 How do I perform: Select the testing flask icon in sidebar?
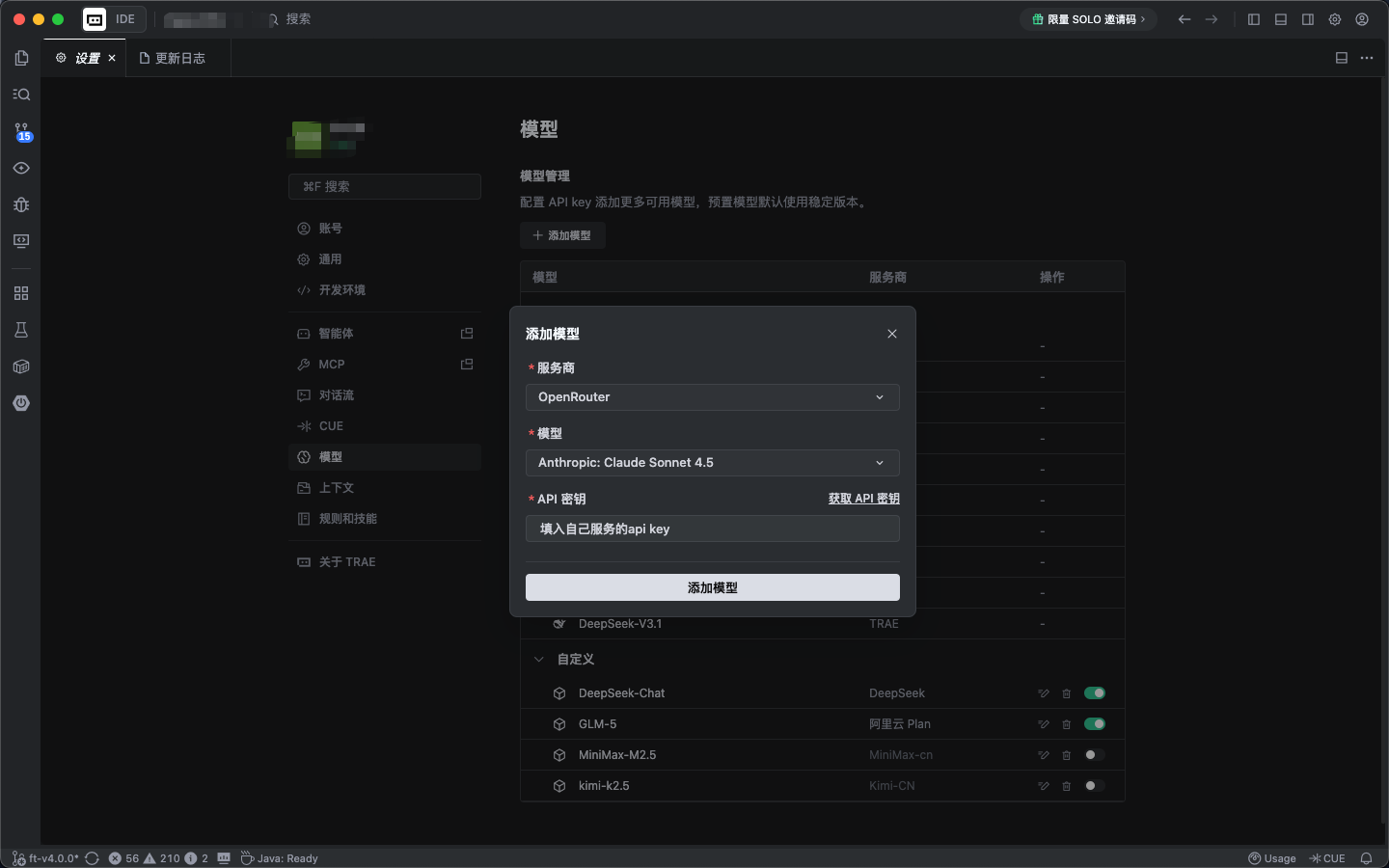pyautogui.click(x=21, y=329)
